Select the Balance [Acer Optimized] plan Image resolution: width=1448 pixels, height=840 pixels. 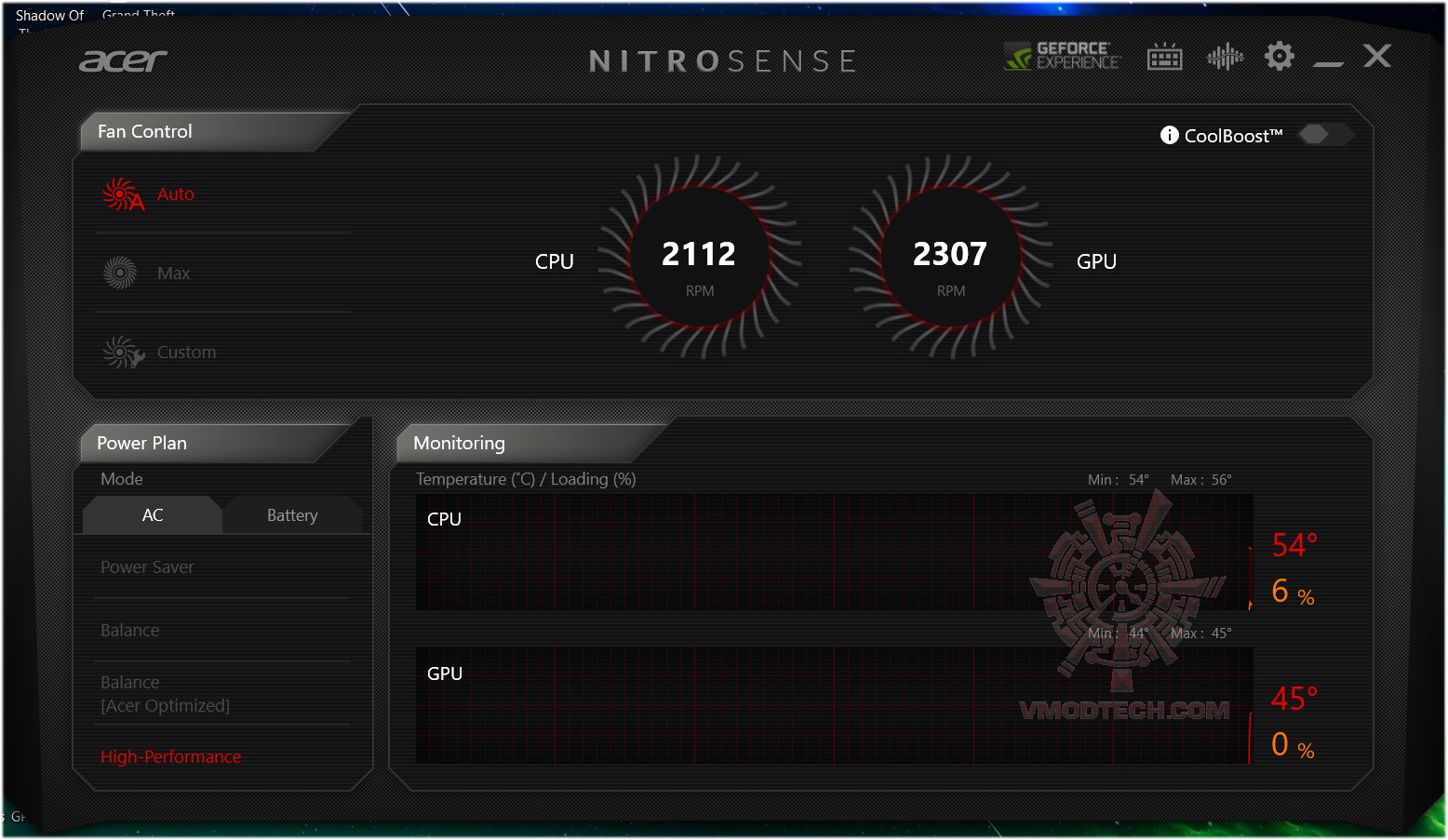166,694
